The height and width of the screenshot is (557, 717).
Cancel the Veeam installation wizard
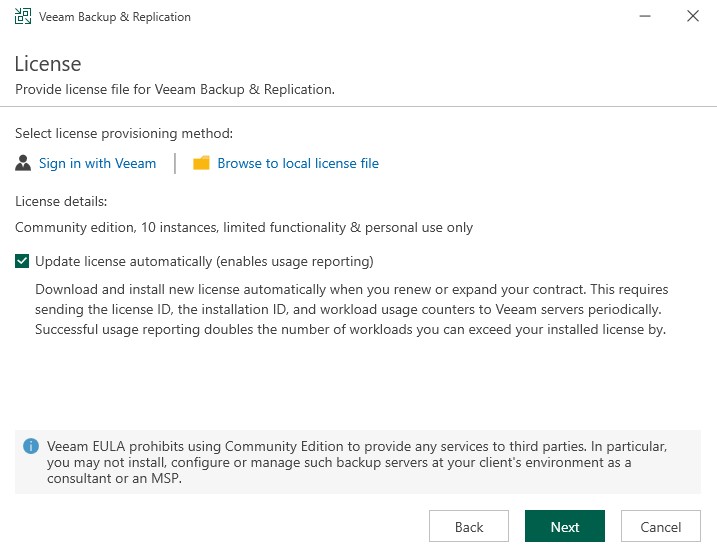click(660, 527)
